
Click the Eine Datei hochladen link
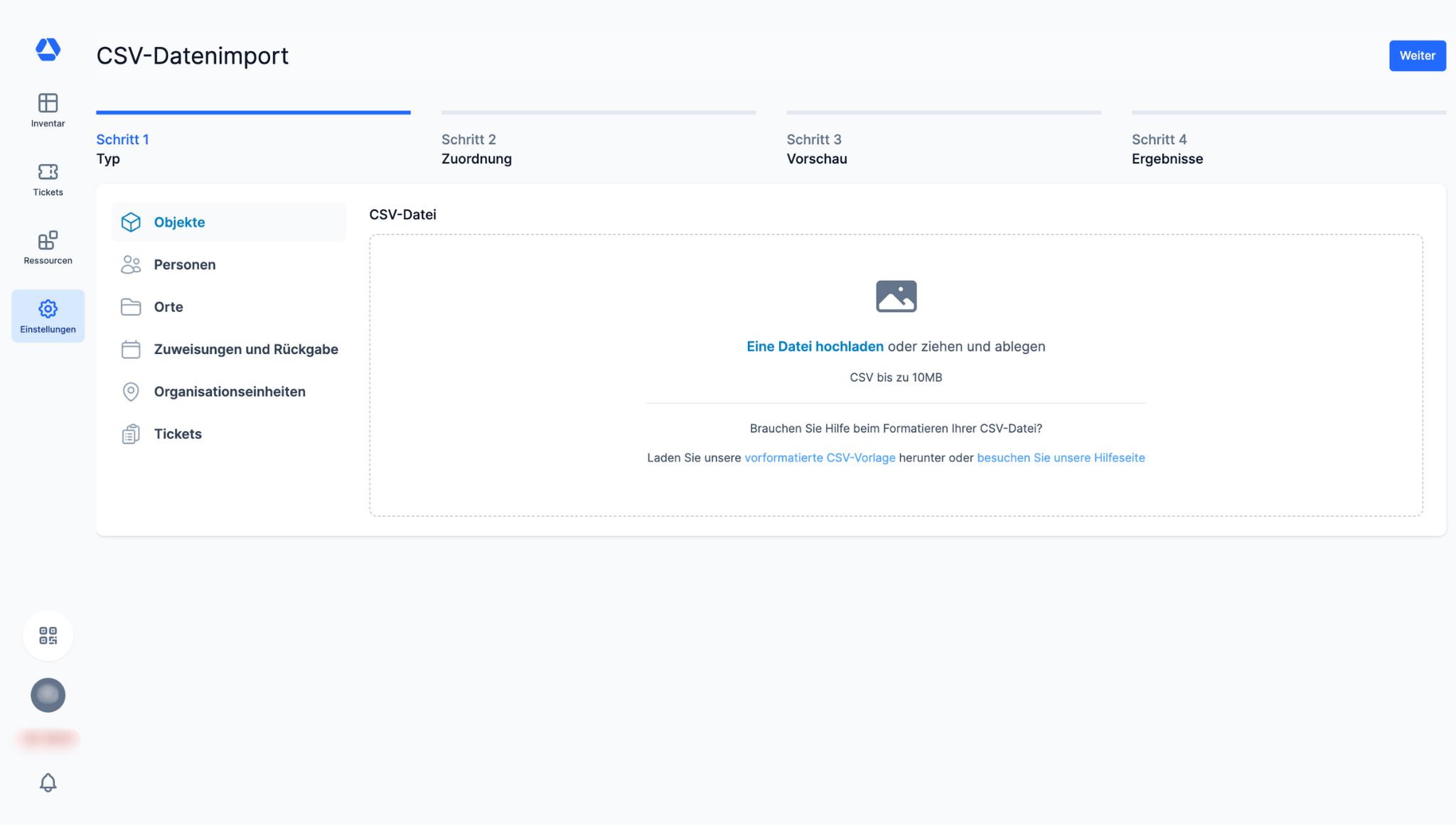pyautogui.click(x=815, y=346)
